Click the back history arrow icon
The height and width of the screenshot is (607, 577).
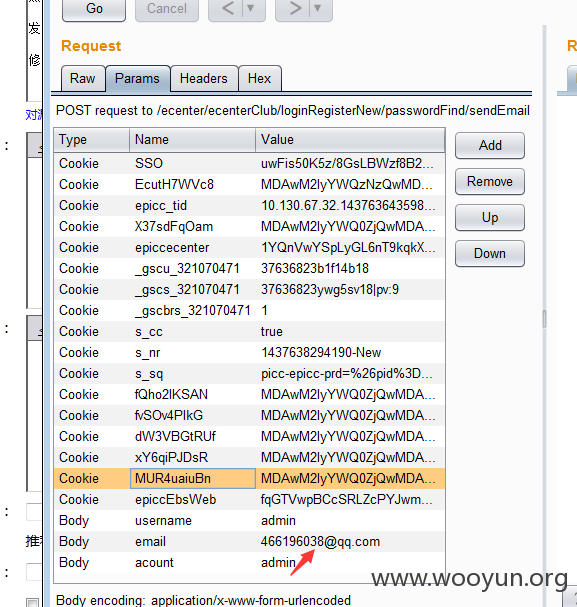[227, 8]
